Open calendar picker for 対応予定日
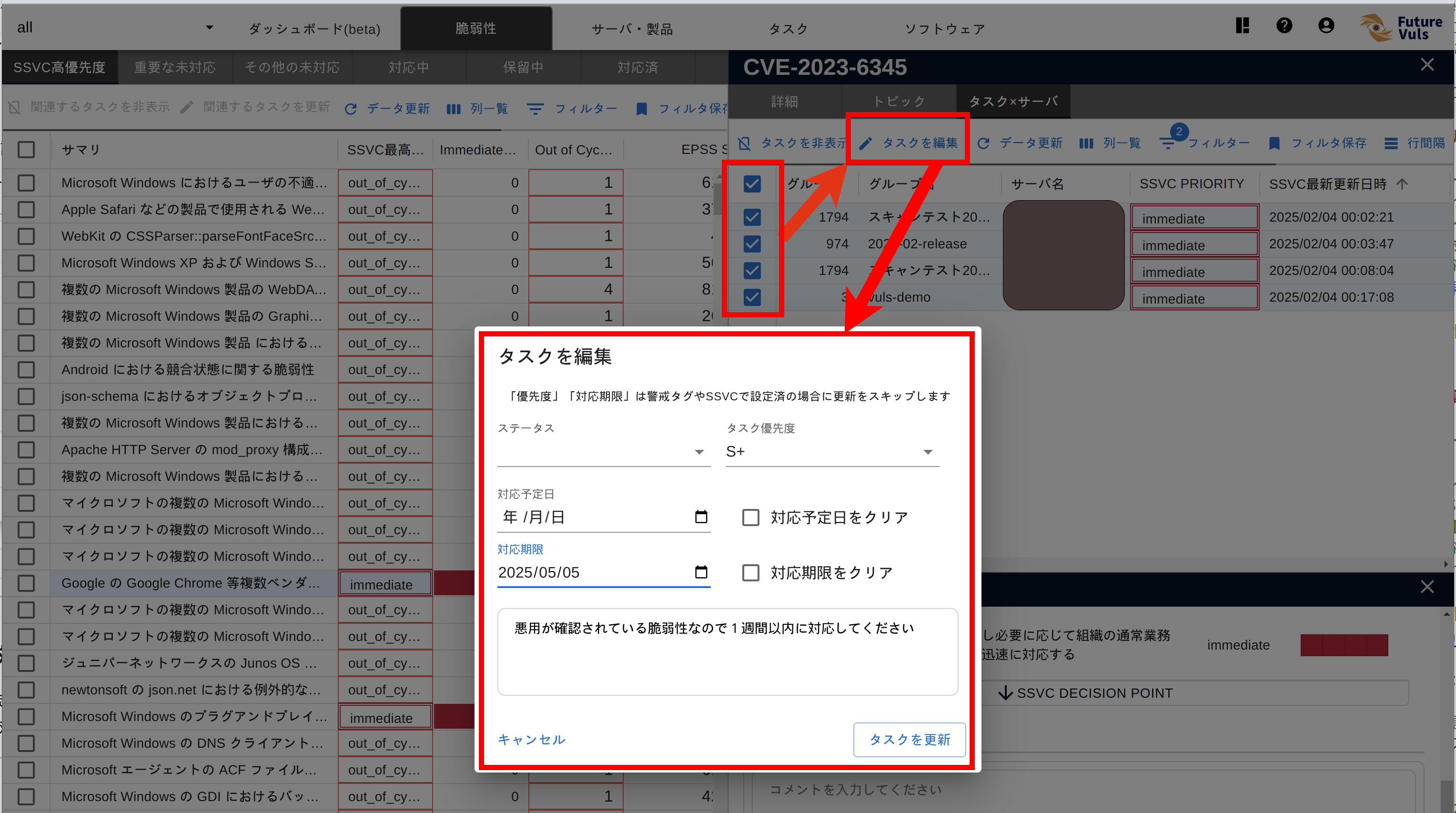 701,517
